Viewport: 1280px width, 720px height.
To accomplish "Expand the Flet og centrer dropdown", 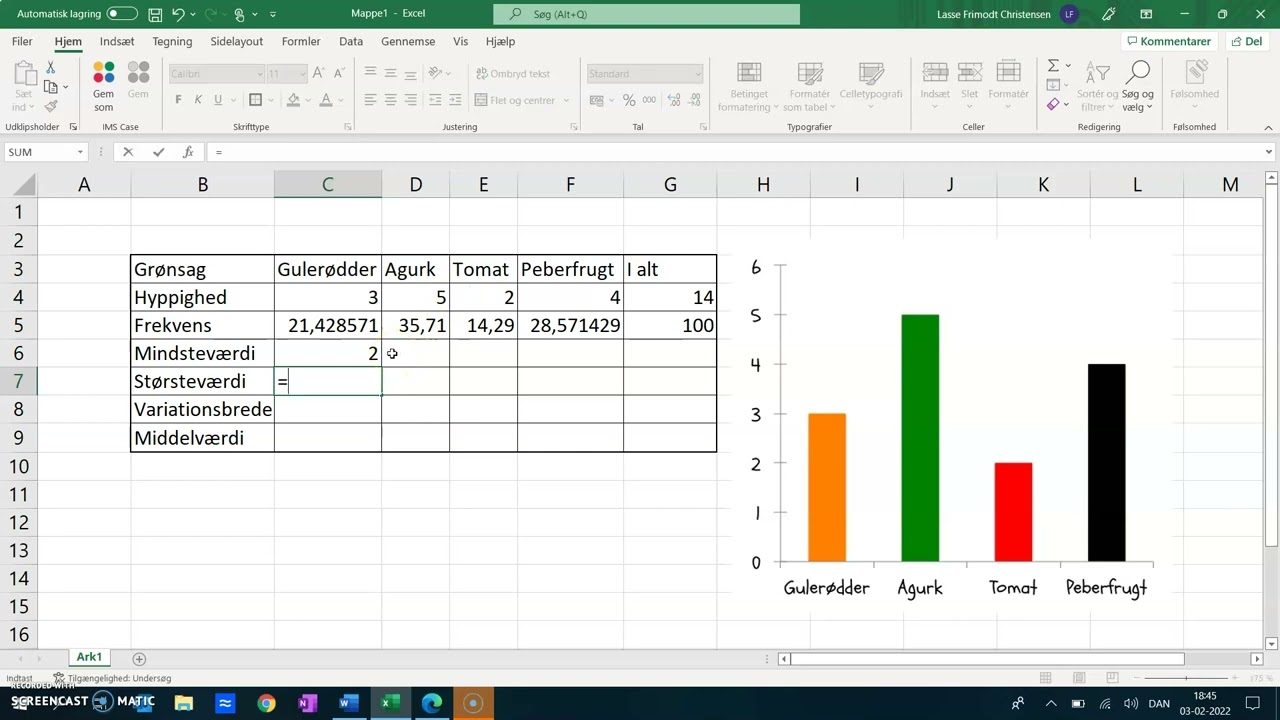I will tap(566, 100).
